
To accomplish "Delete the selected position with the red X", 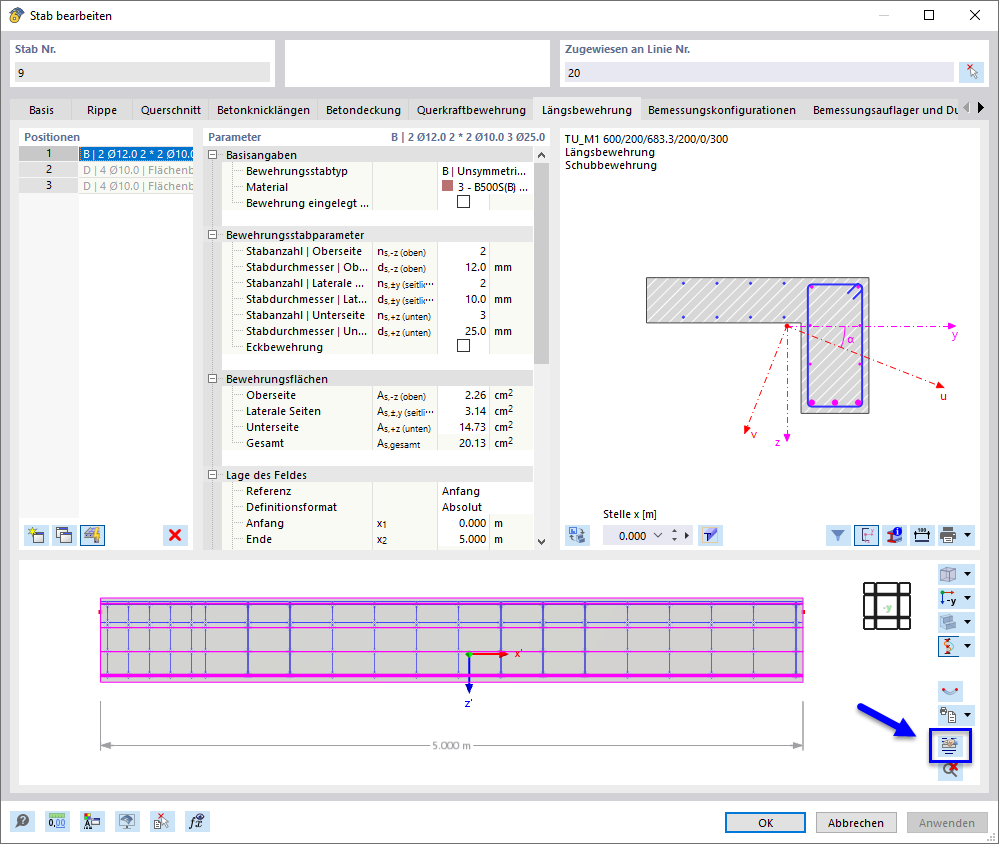I will (175, 535).
